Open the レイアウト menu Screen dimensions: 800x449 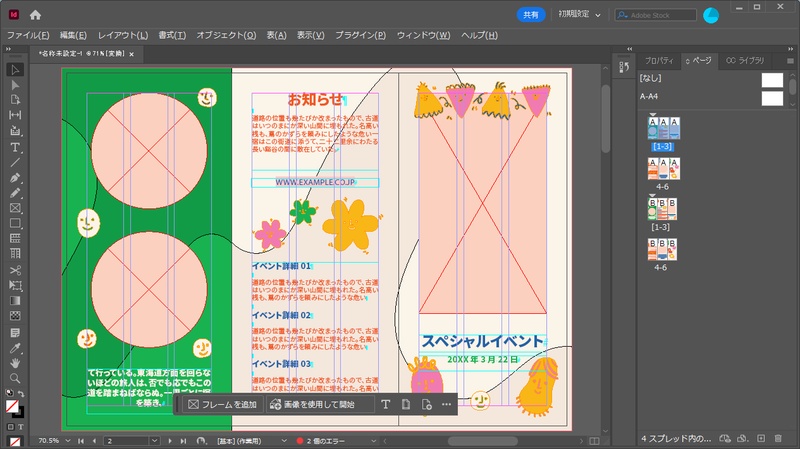tap(123, 35)
